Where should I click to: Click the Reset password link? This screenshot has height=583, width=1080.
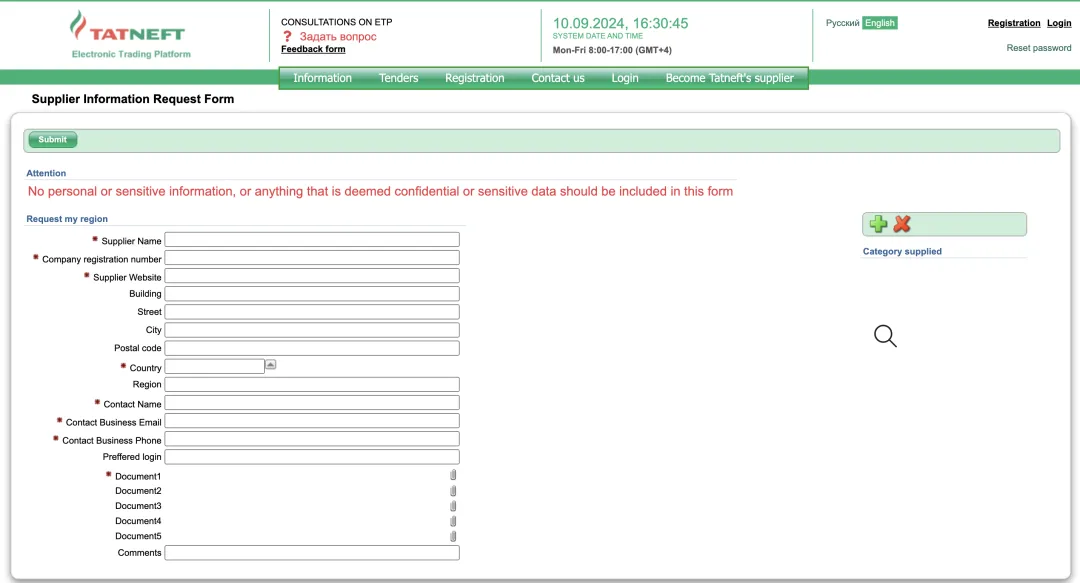click(1038, 48)
